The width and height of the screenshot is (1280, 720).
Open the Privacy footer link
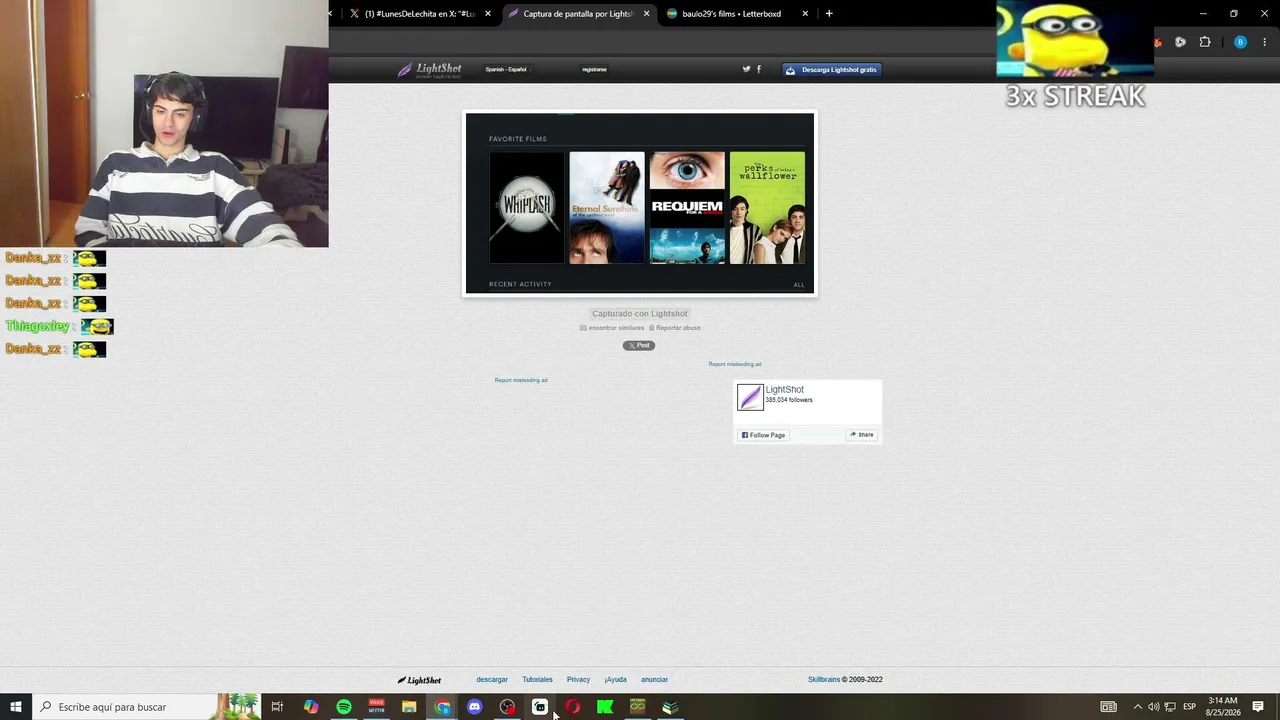578,680
